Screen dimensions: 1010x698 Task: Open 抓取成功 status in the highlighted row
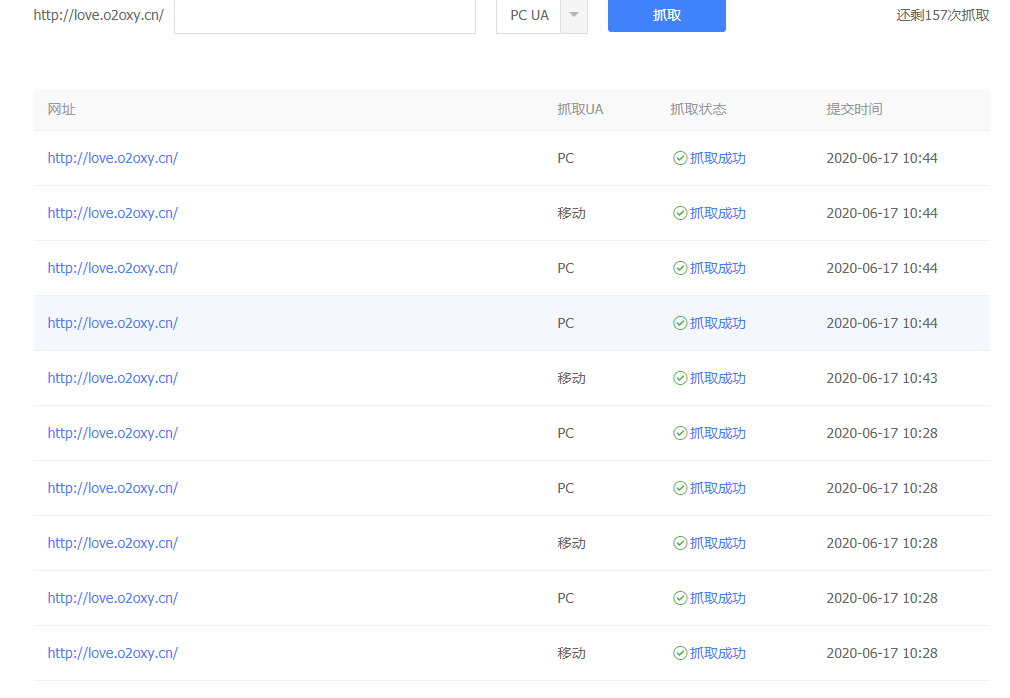(x=718, y=323)
